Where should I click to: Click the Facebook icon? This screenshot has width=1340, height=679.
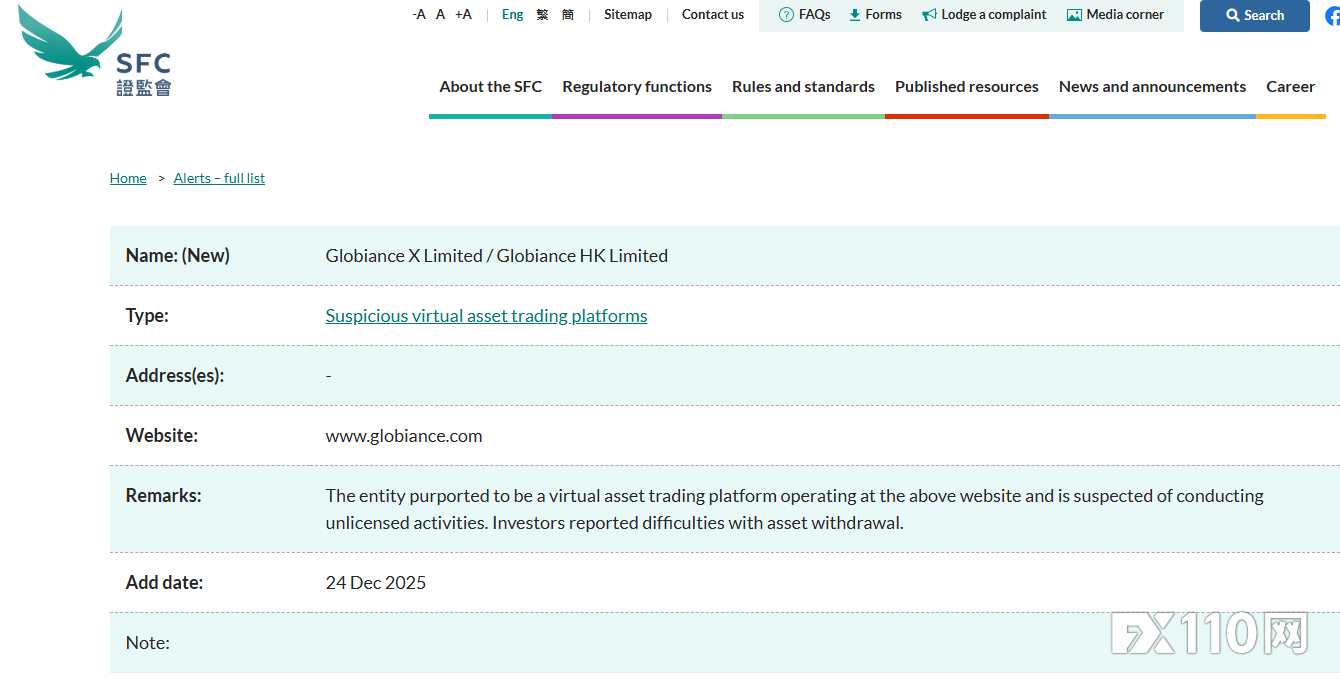tap(1332, 15)
